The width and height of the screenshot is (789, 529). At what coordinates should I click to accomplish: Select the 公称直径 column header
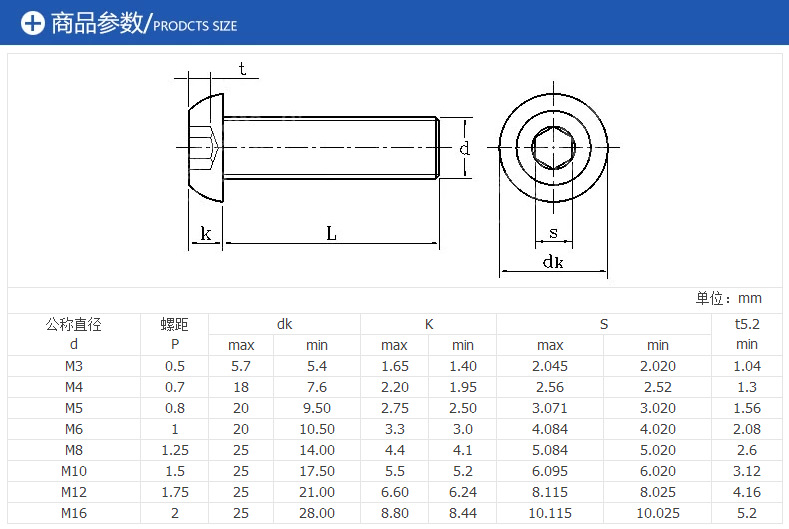click(x=74, y=324)
